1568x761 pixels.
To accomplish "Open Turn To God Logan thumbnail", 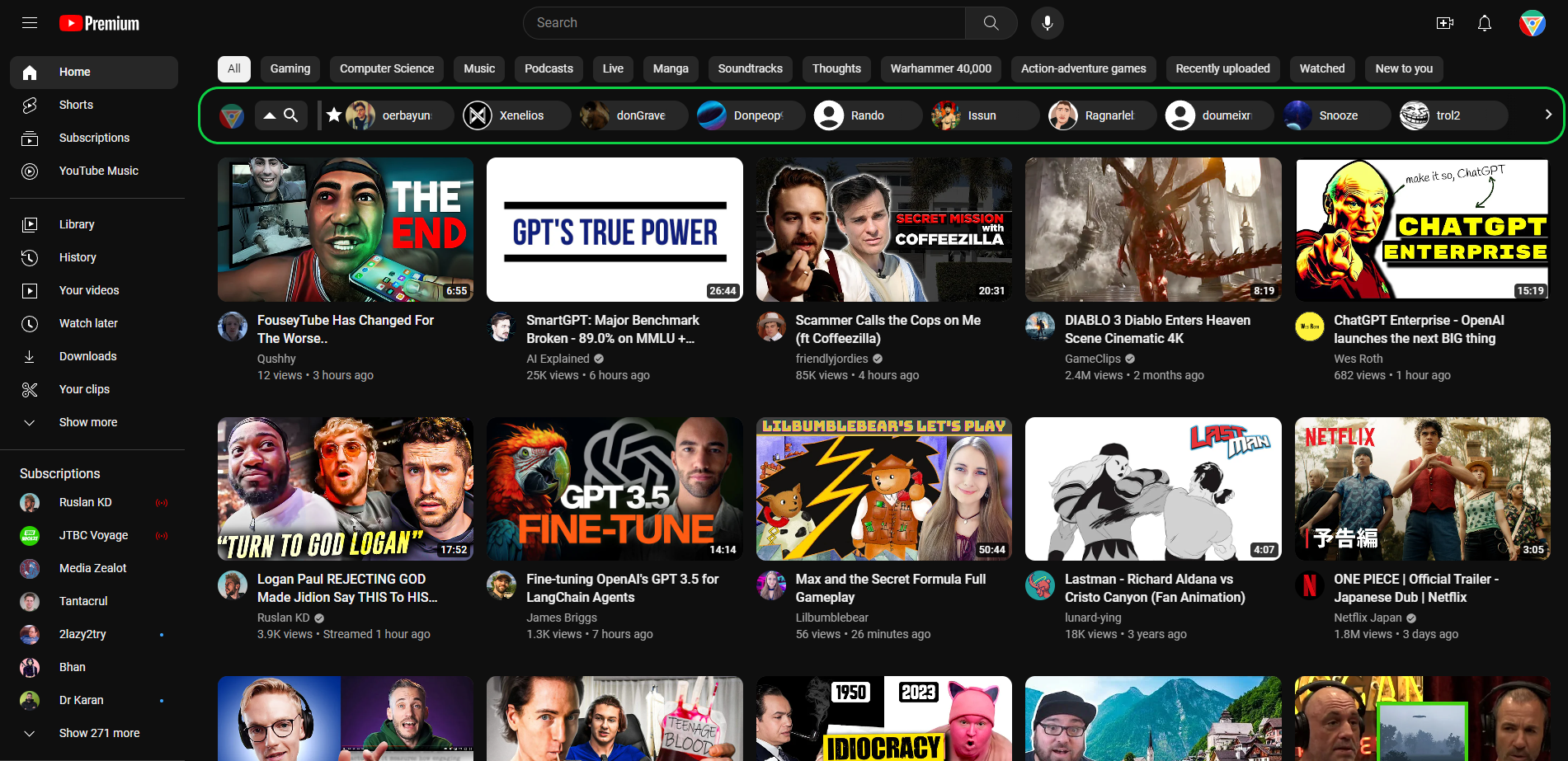I will pyautogui.click(x=346, y=489).
